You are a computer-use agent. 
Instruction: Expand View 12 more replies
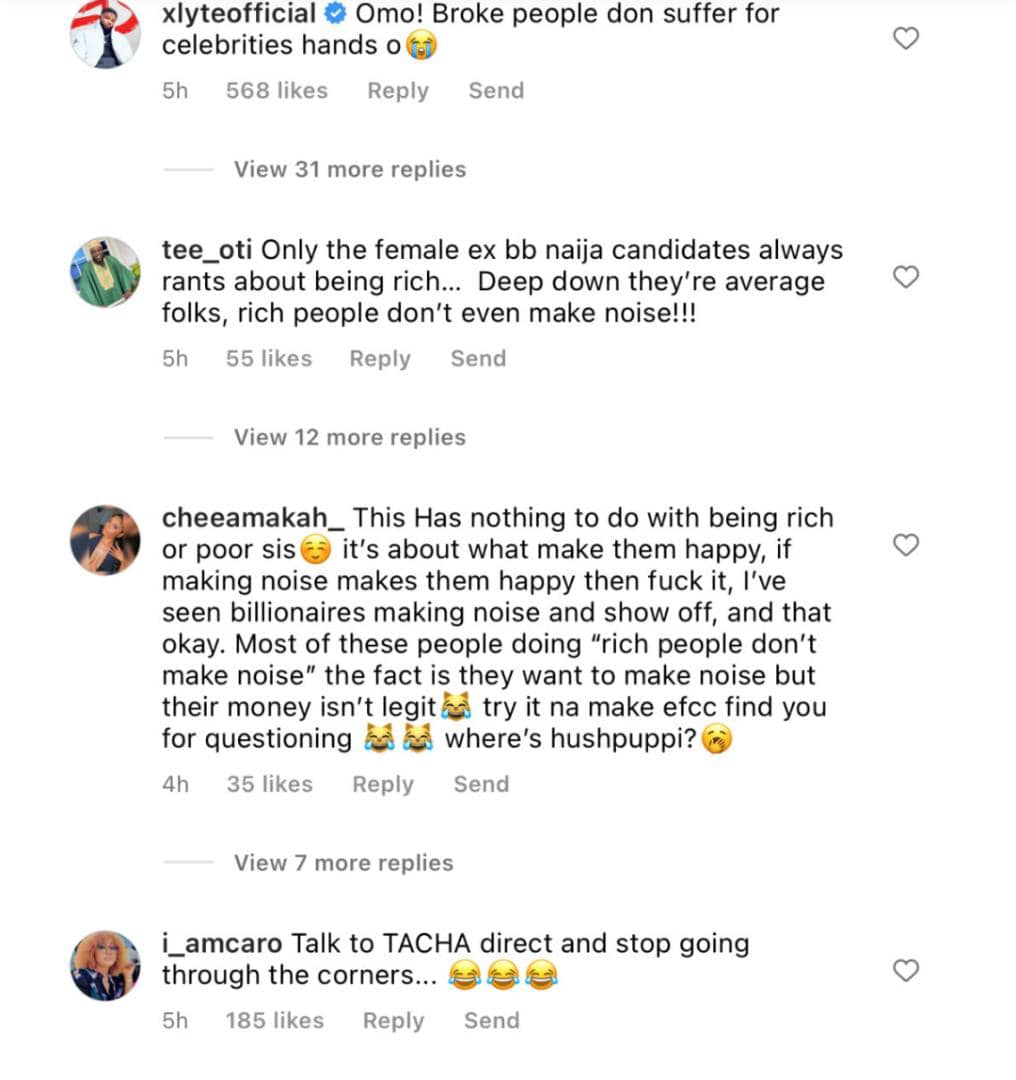pos(349,437)
